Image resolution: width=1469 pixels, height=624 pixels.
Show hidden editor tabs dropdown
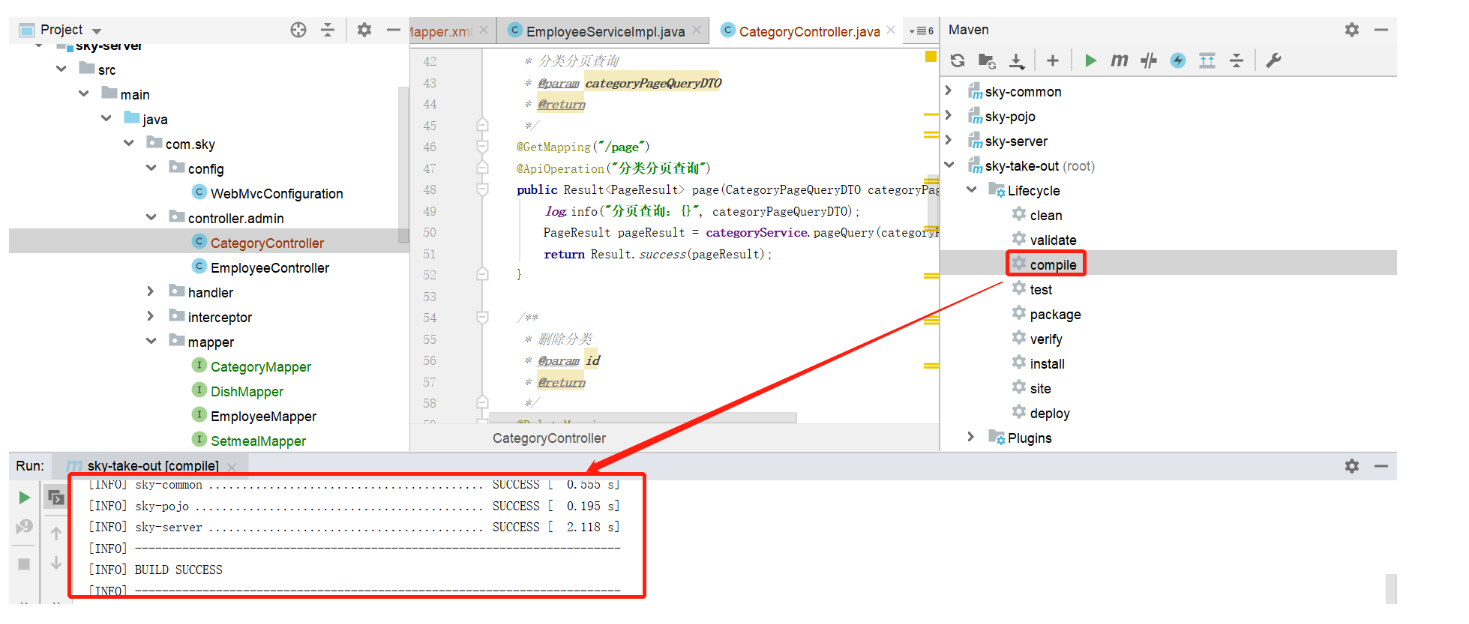[921, 31]
